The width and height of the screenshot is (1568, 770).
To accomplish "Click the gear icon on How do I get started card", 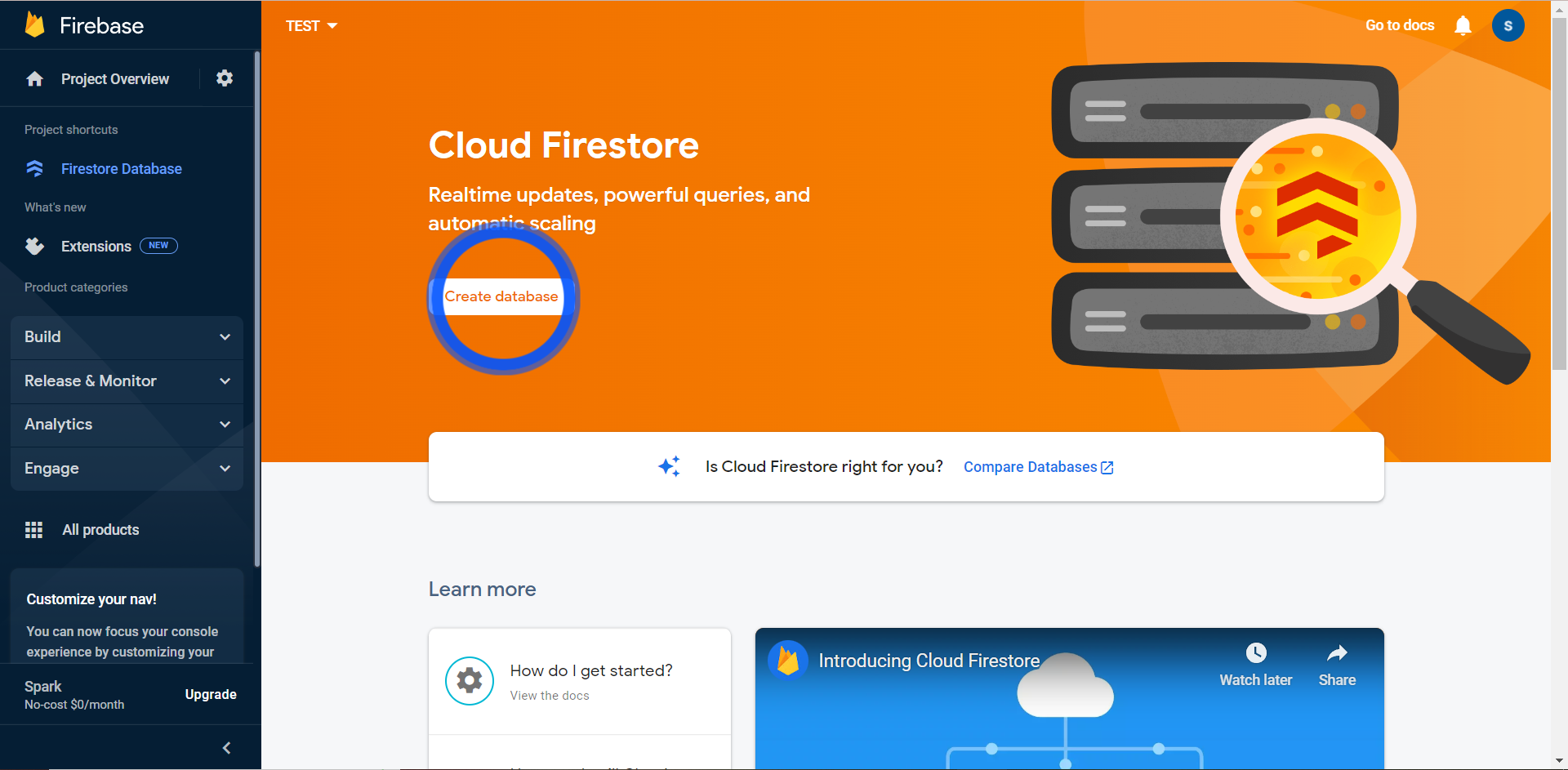I will click(x=470, y=680).
